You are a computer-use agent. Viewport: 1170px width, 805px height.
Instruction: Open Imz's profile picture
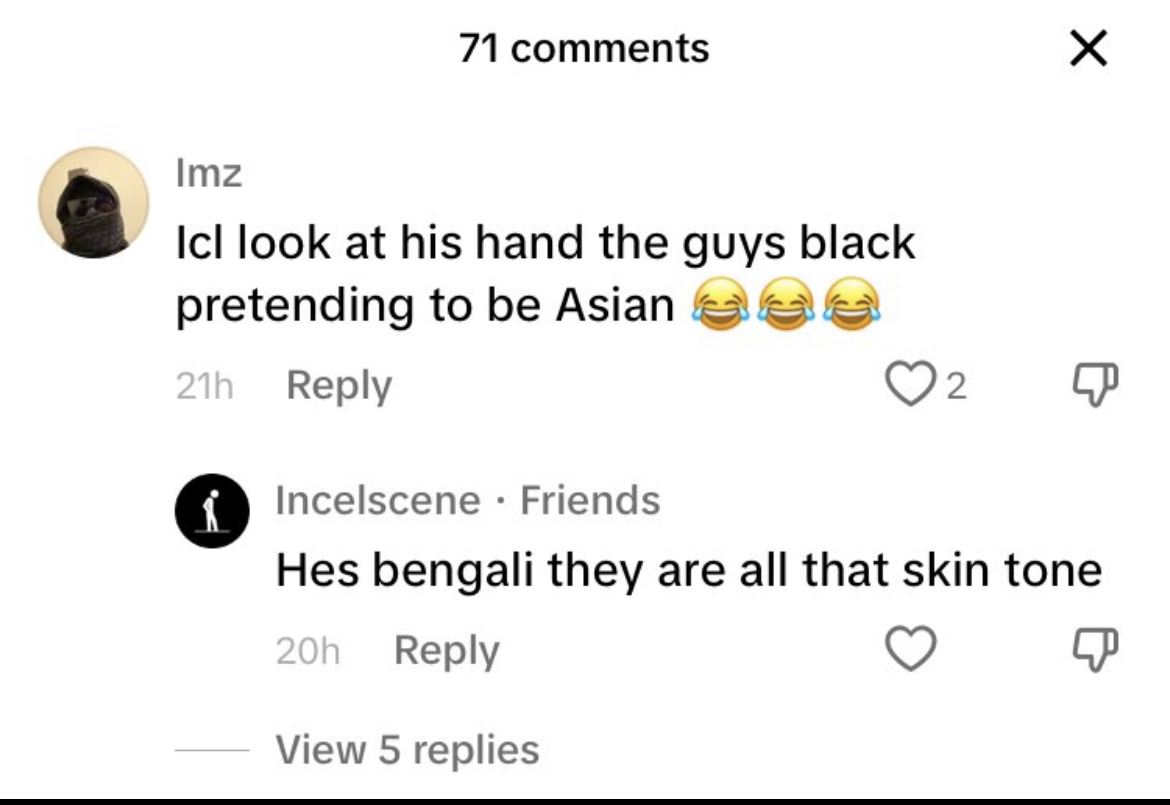click(x=94, y=202)
